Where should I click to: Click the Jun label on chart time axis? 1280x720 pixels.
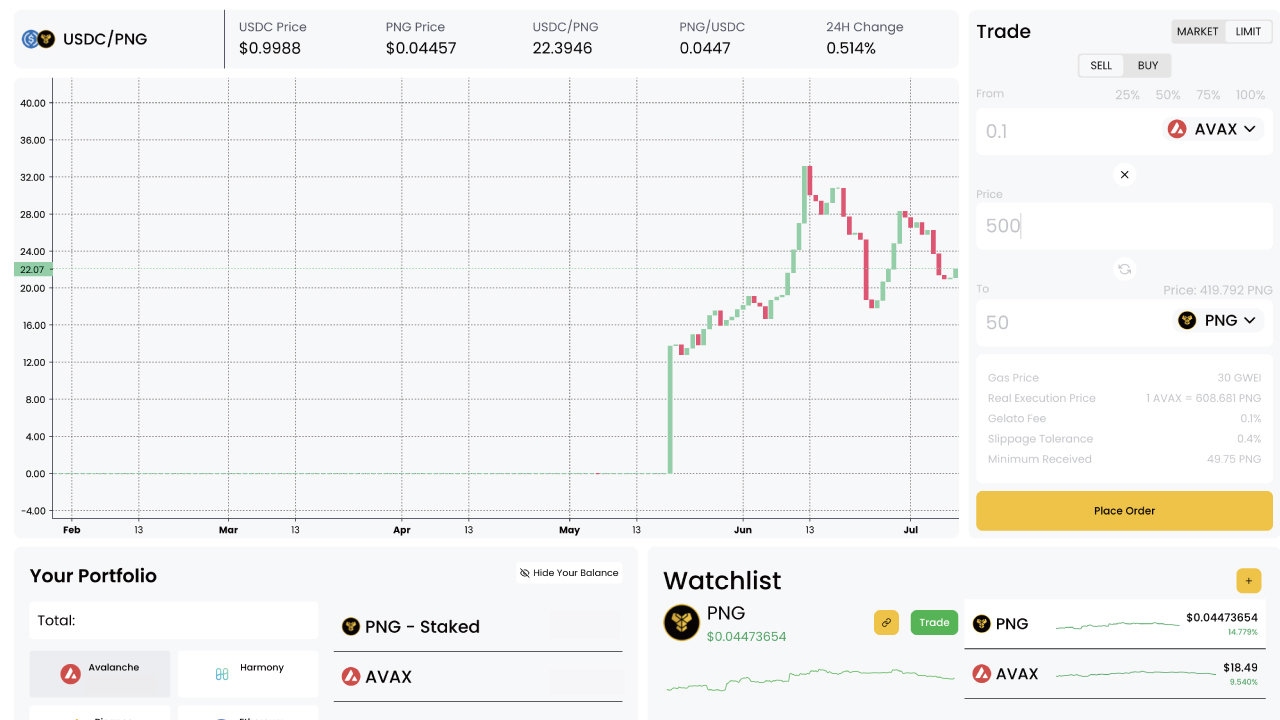point(742,530)
